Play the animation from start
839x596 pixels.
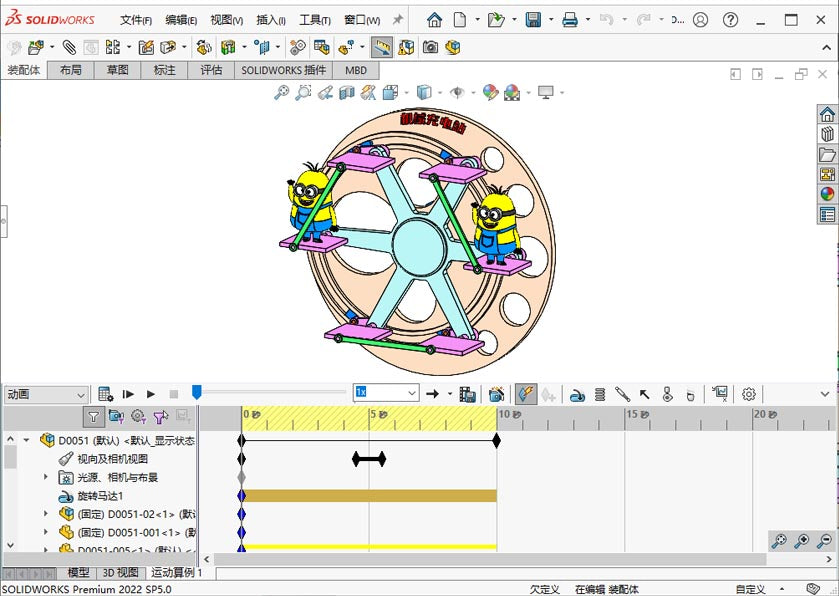(128, 394)
